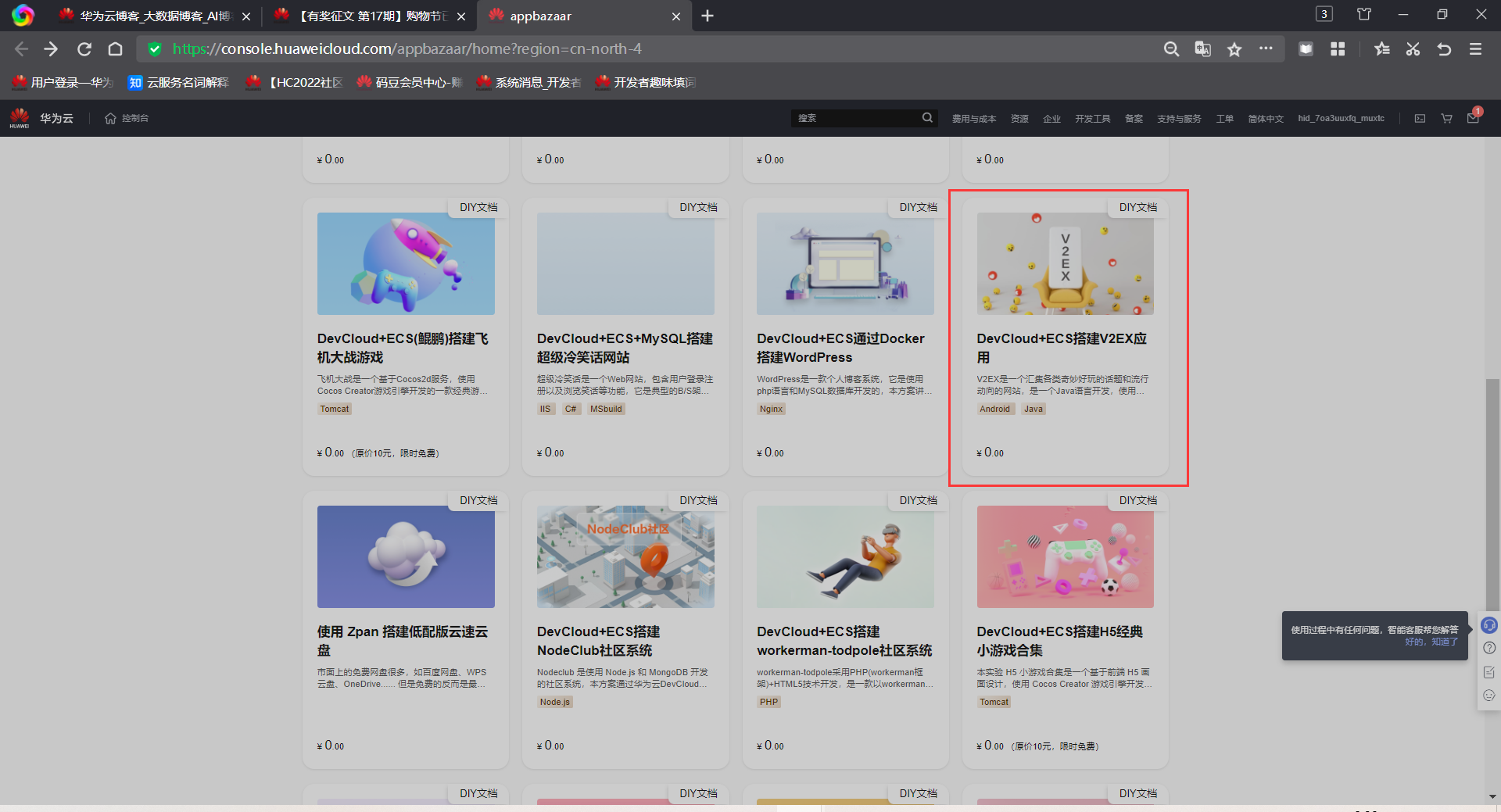1501x812 pixels.
Task: Click the Android tag on V2EX card
Action: click(x=995, y=409)
